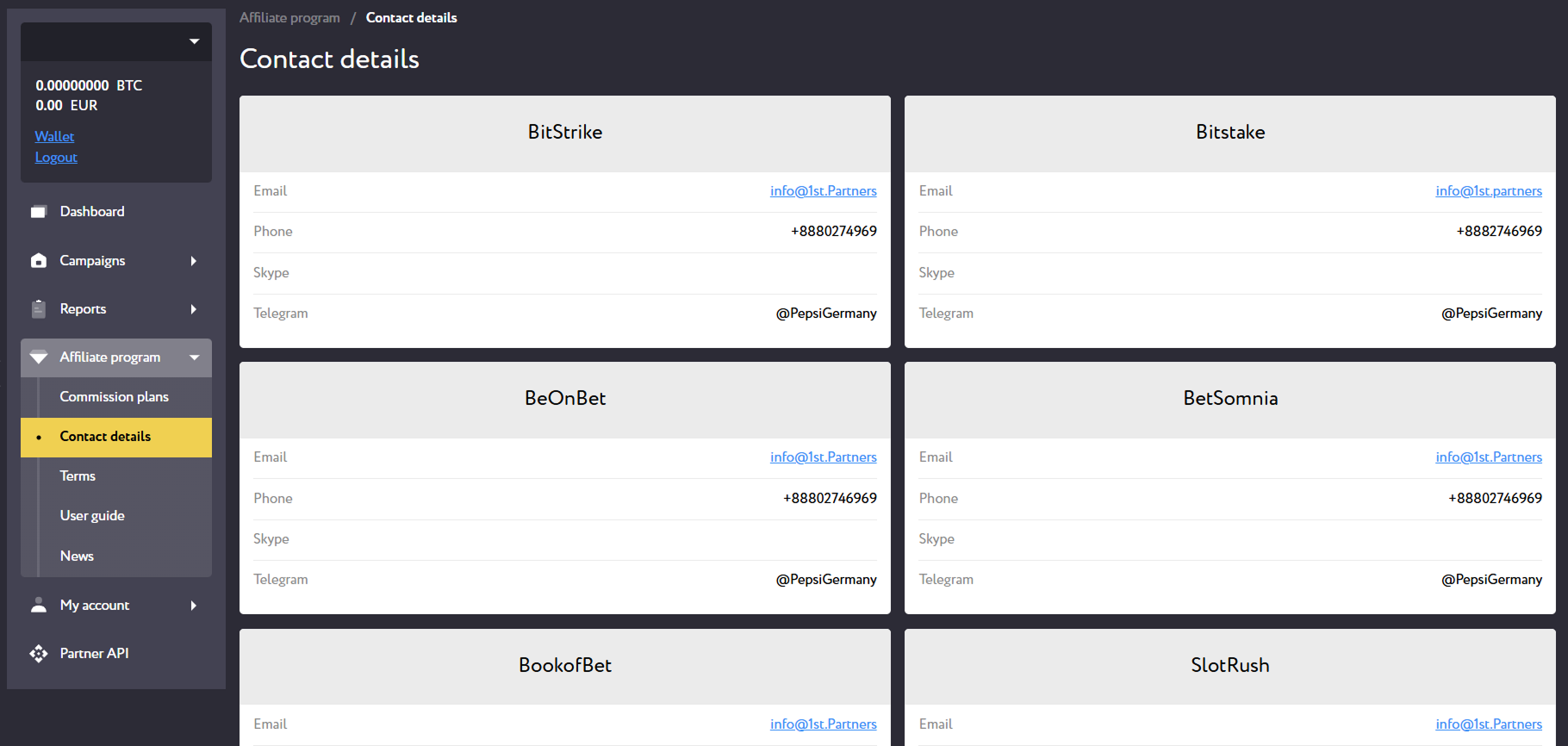Open the Partner API menu item

coord(116,654)
